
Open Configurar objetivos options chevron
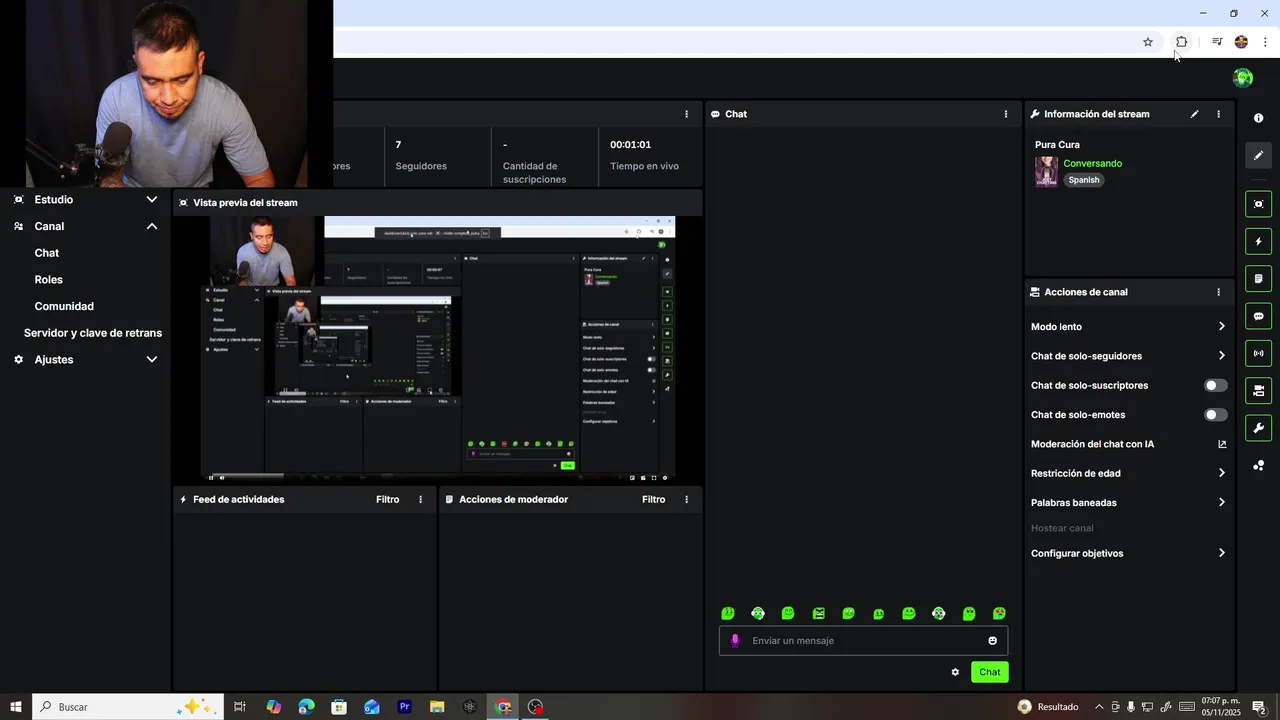[1222, 553]
